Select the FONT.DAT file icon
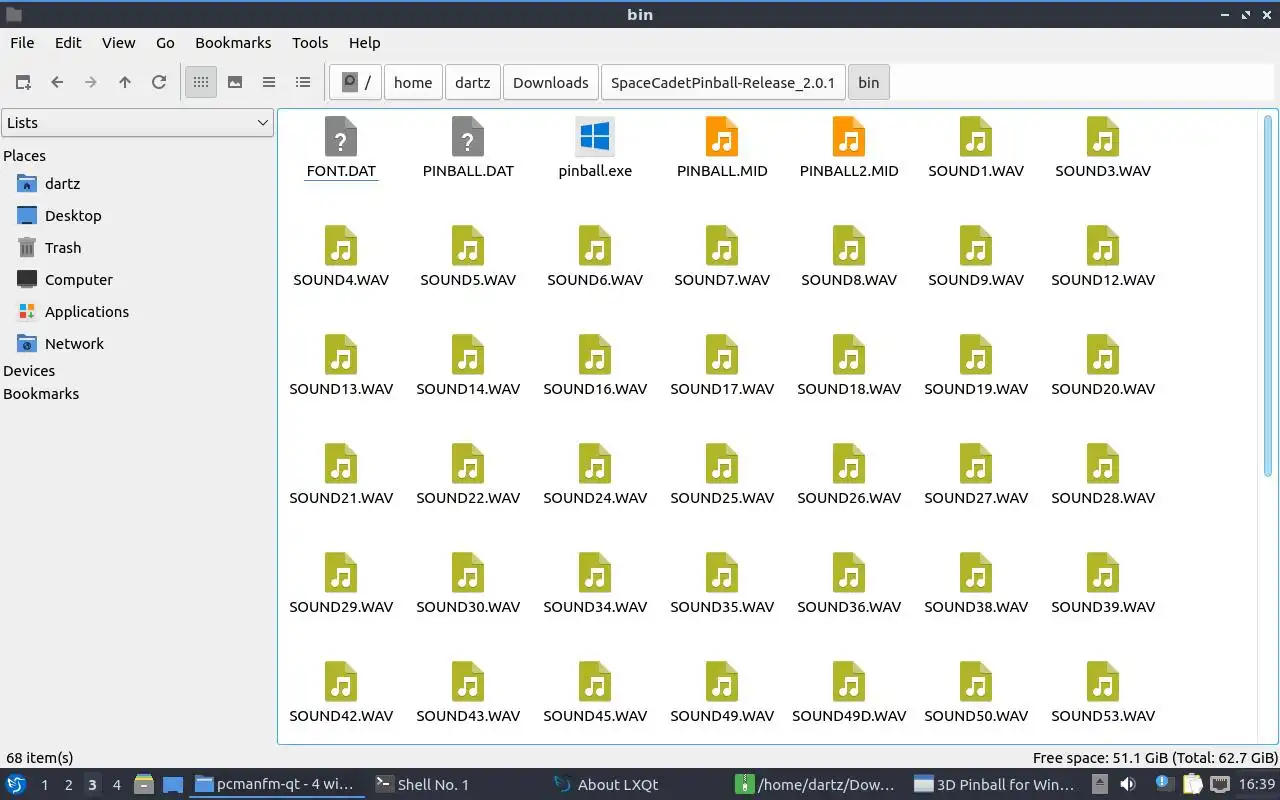 [x=341, y=137]
